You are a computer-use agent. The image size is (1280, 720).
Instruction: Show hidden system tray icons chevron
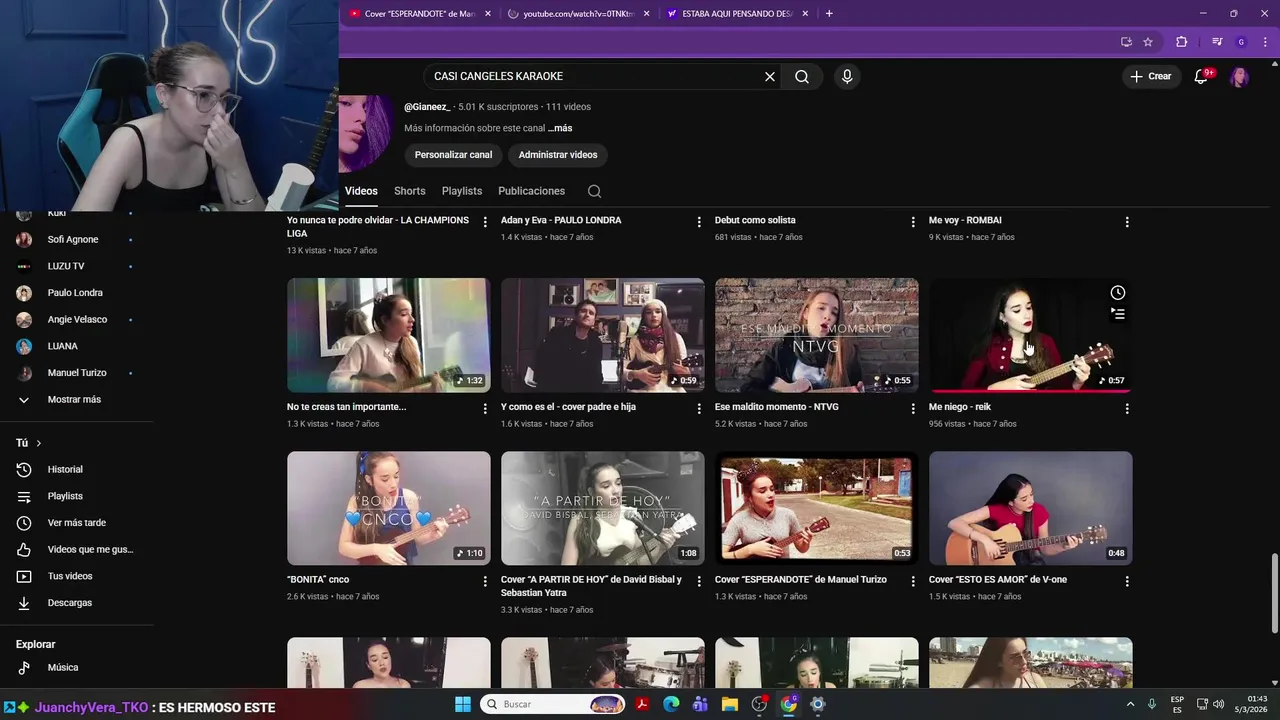click(1131, 704)
